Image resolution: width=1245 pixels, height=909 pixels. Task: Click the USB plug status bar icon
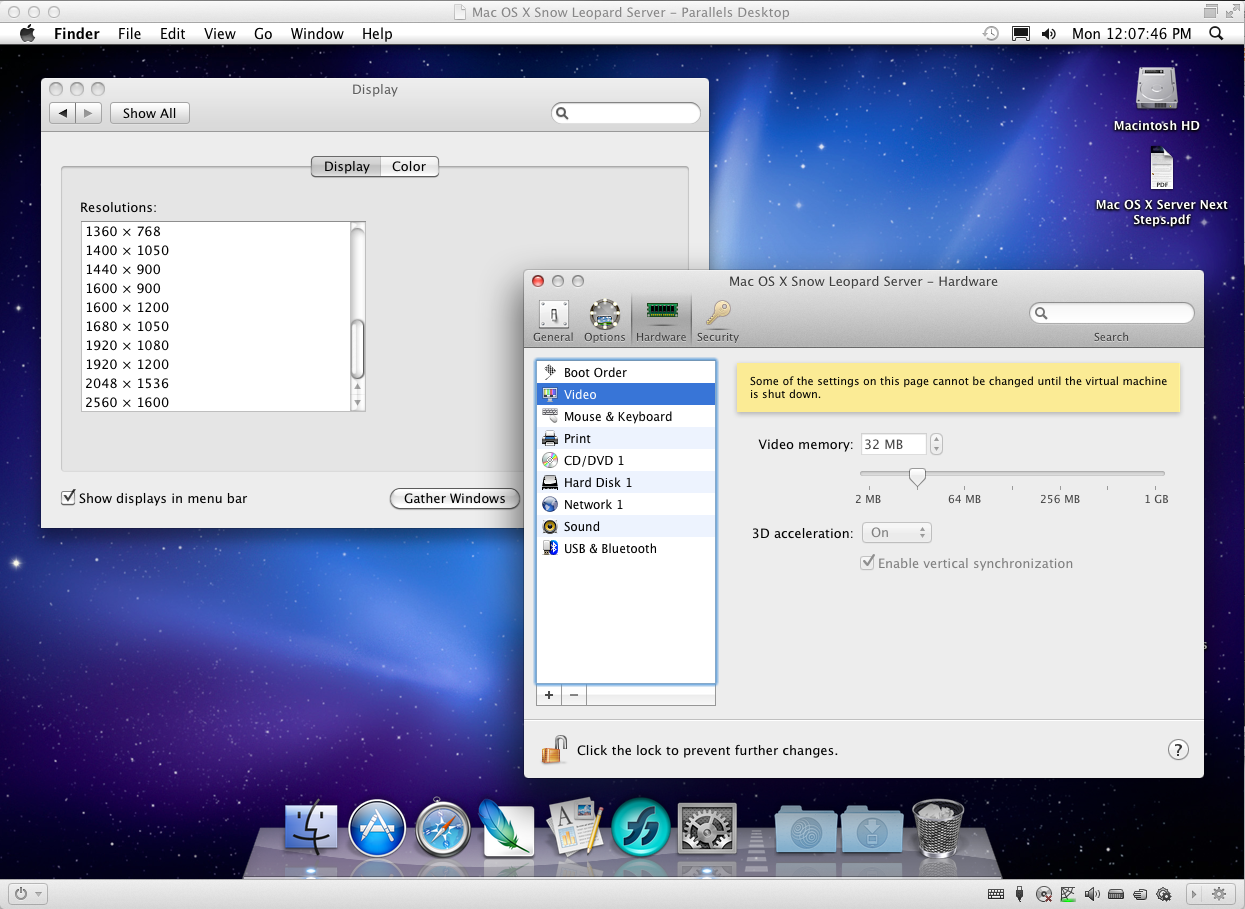tap(1020, 894)
